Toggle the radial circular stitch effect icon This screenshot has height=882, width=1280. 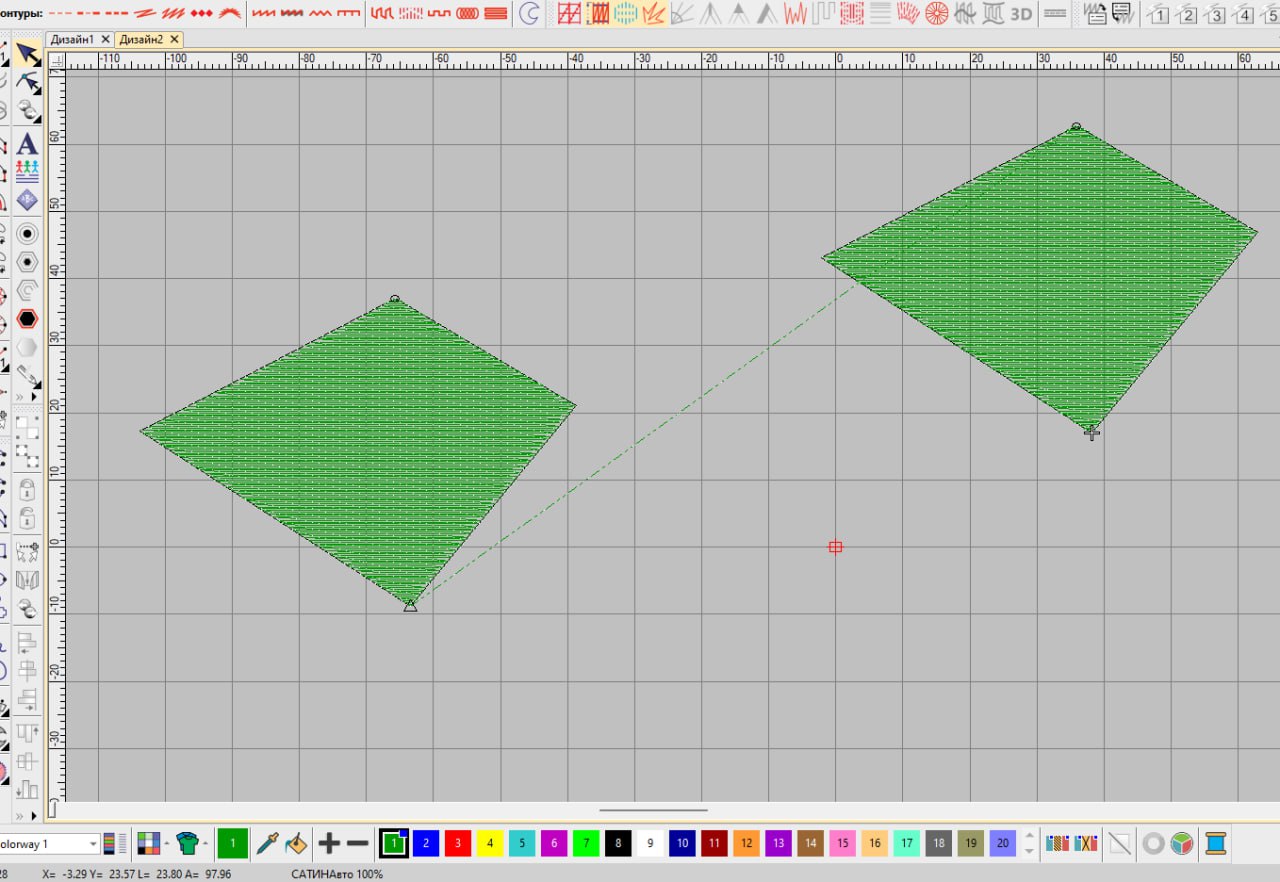tap(936, 13)
